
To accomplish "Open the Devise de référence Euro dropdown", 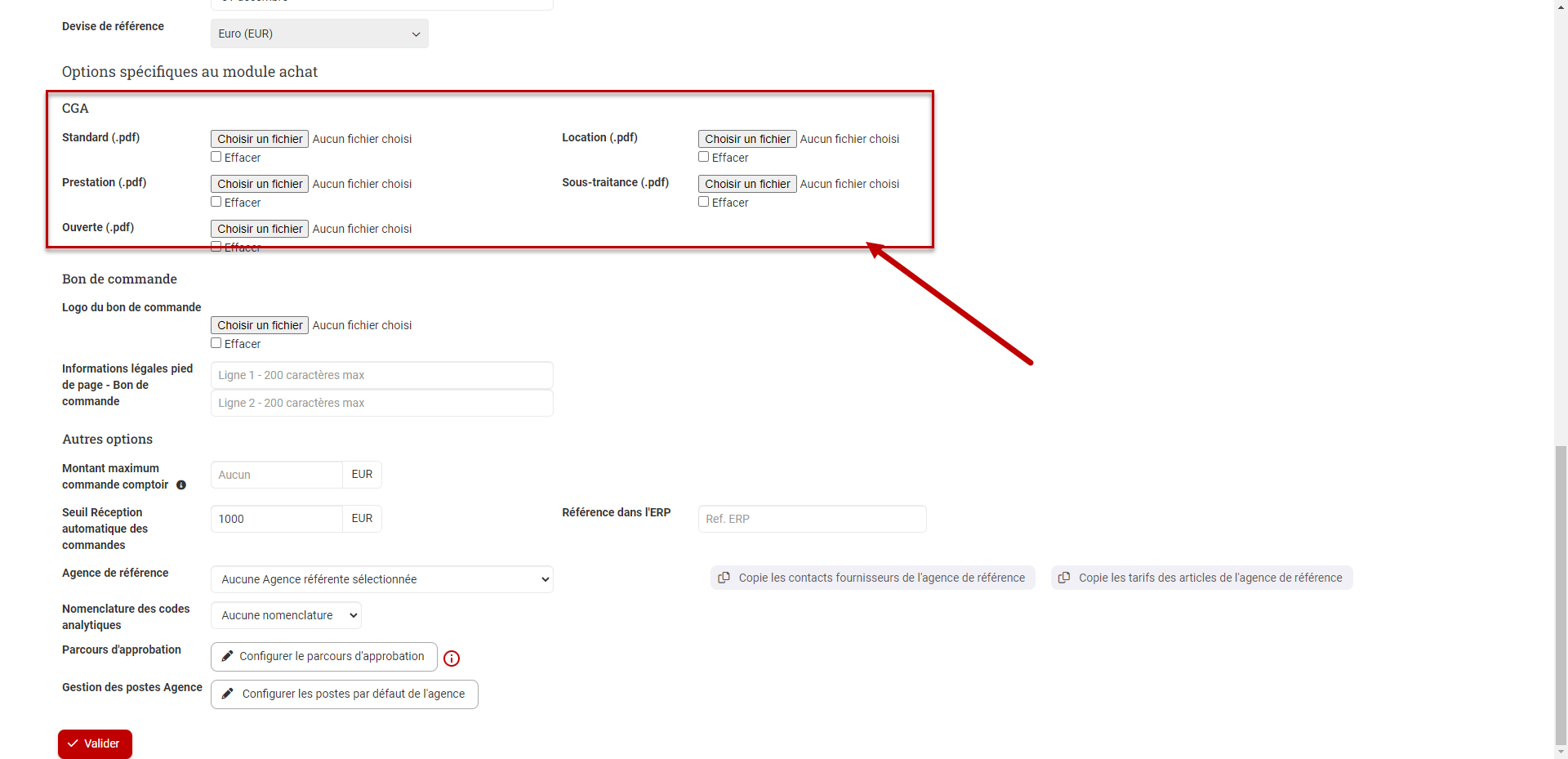I will click(319, 33).
